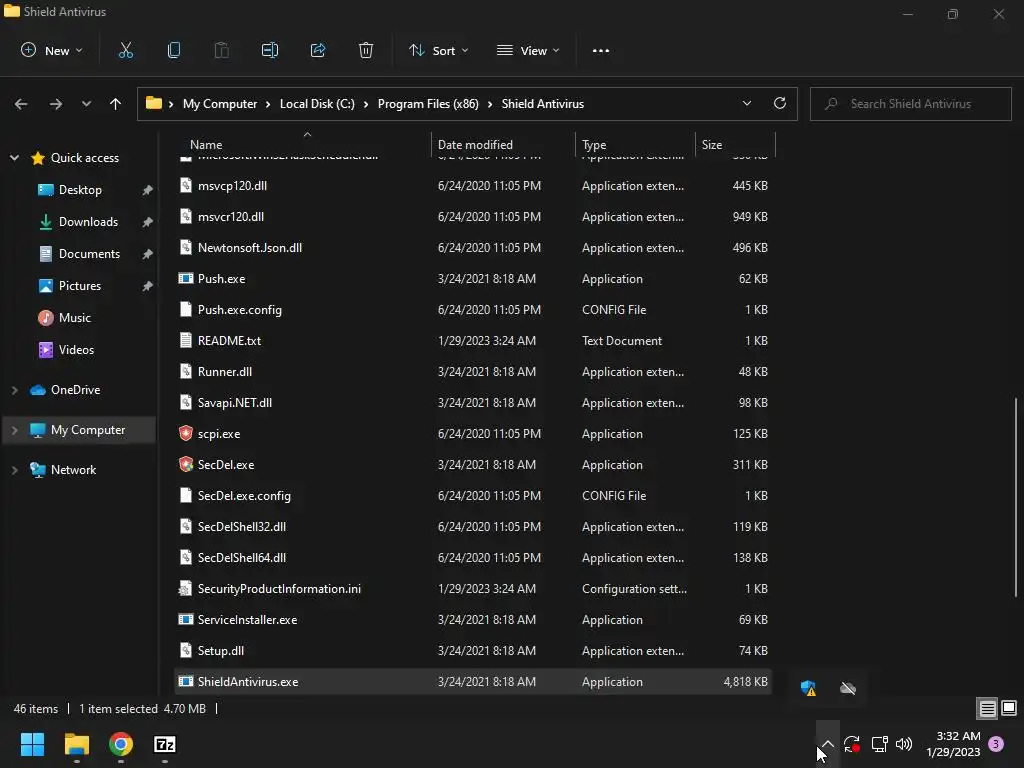Open Windows Security shield tray icon
This screenshot has width=1024, height=768.
808,688
